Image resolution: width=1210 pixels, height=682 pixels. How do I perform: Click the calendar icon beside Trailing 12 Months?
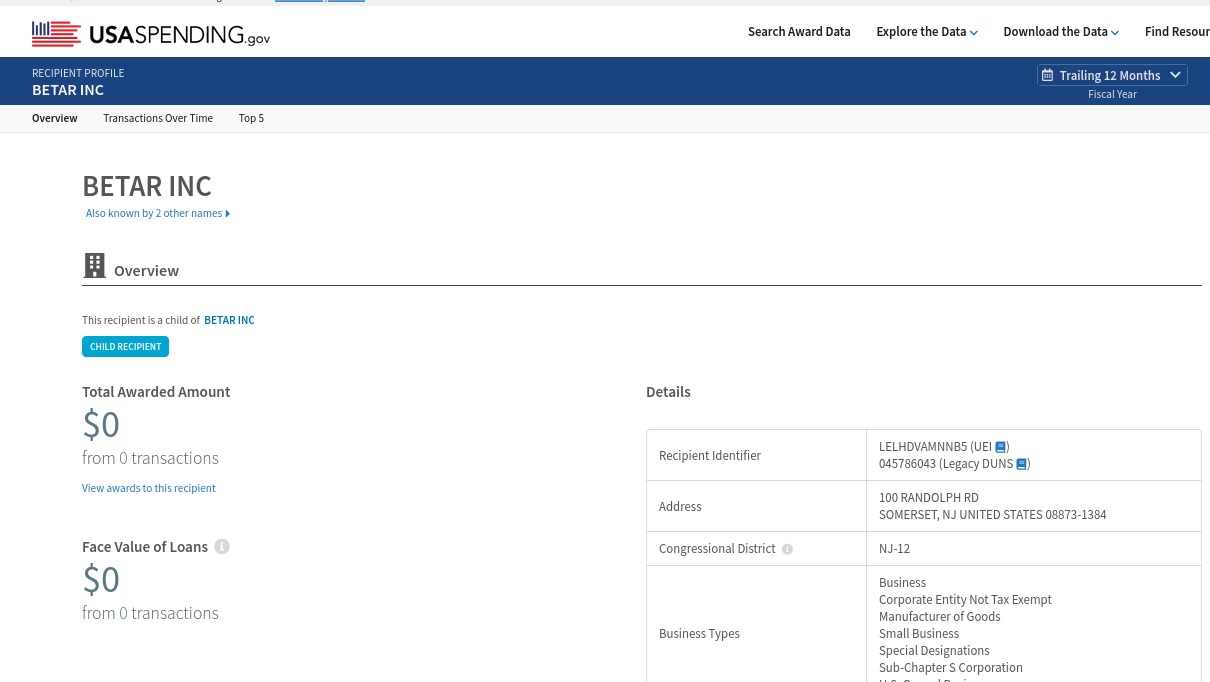[x=1047, y=75]
